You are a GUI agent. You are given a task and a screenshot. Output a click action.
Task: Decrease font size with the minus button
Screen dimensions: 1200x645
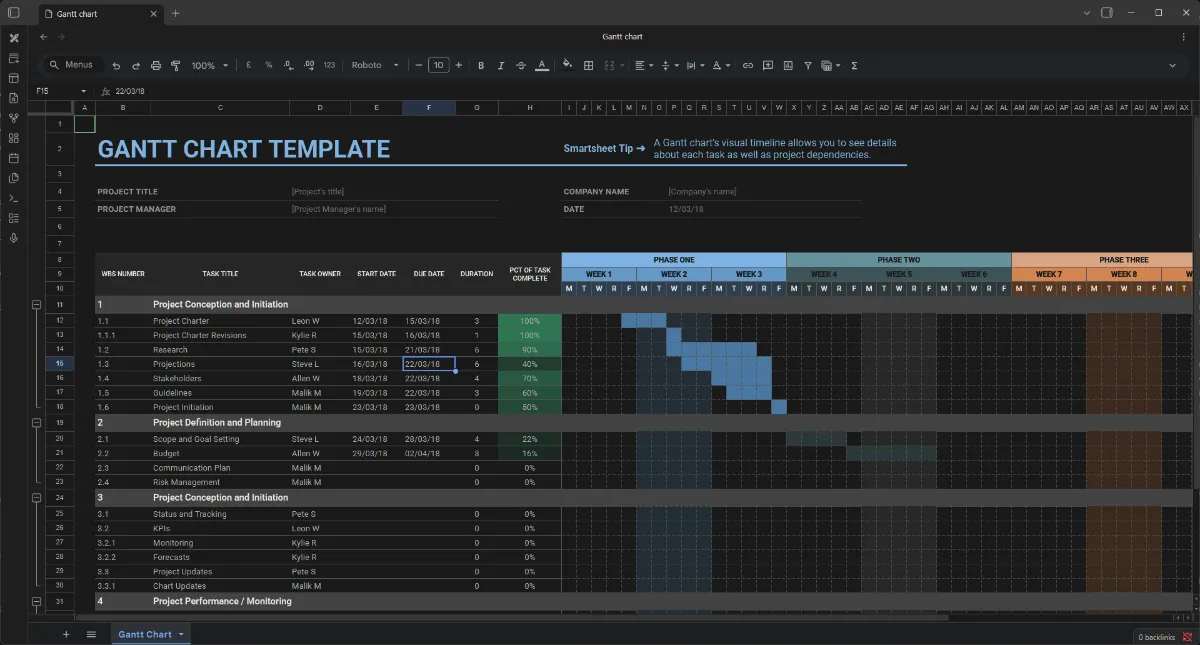pos(419,65)
